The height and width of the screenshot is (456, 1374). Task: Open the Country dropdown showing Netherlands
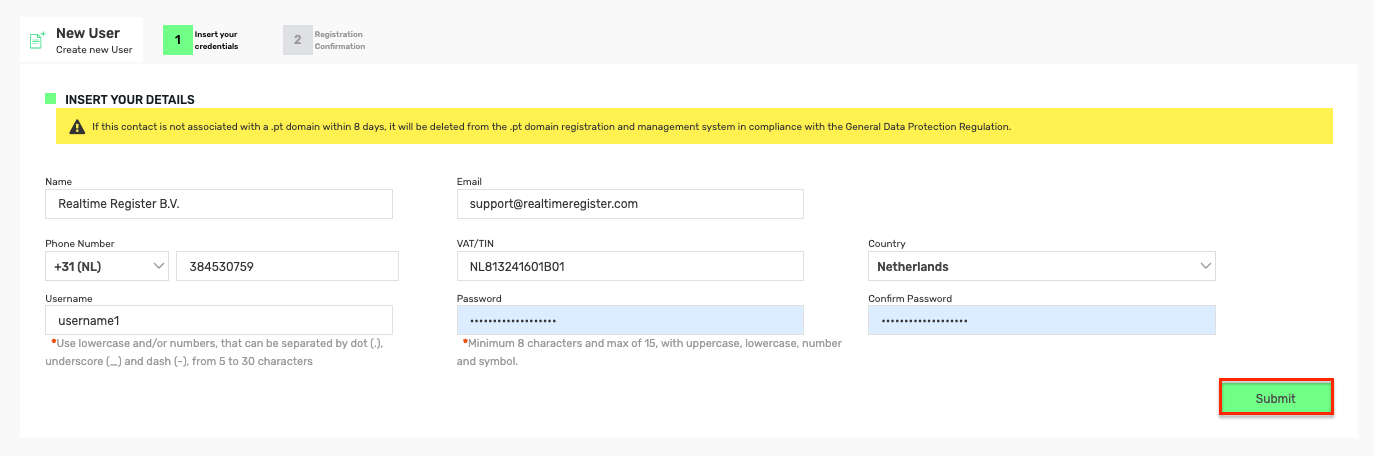pyautogui.click(x=1042, y=266)
